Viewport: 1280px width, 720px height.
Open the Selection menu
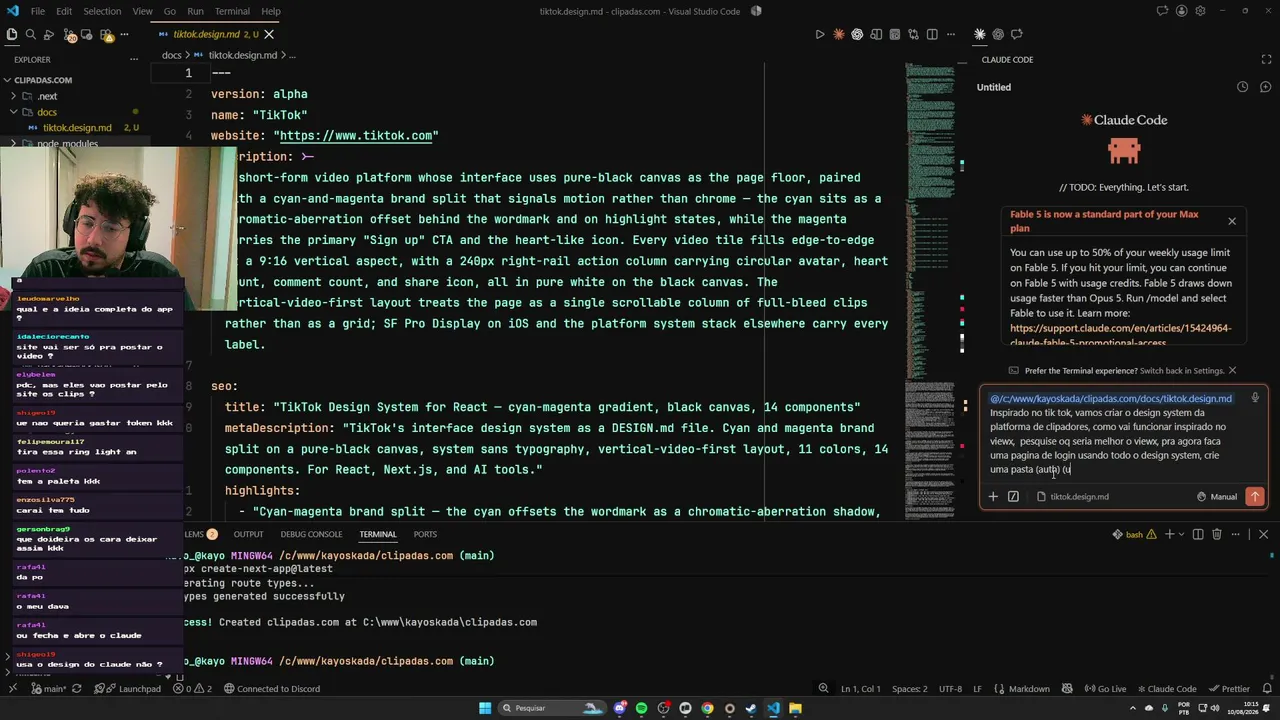(102, 11)
